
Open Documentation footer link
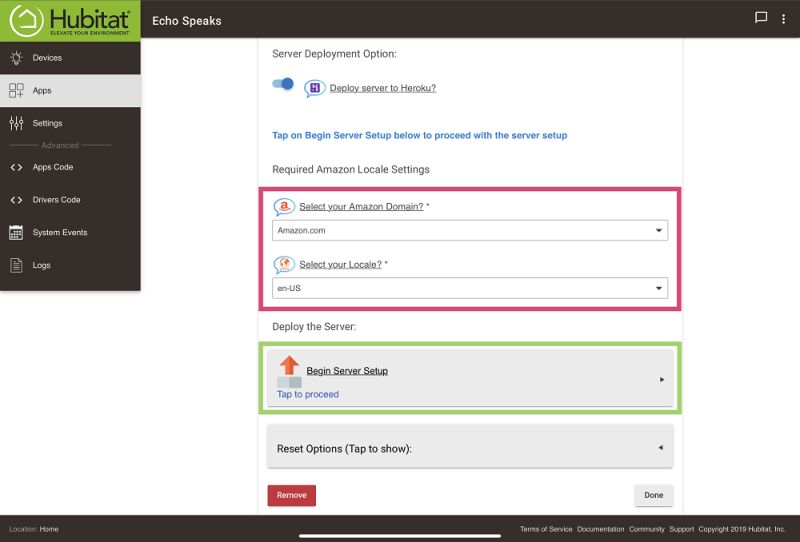pos(601,529)
